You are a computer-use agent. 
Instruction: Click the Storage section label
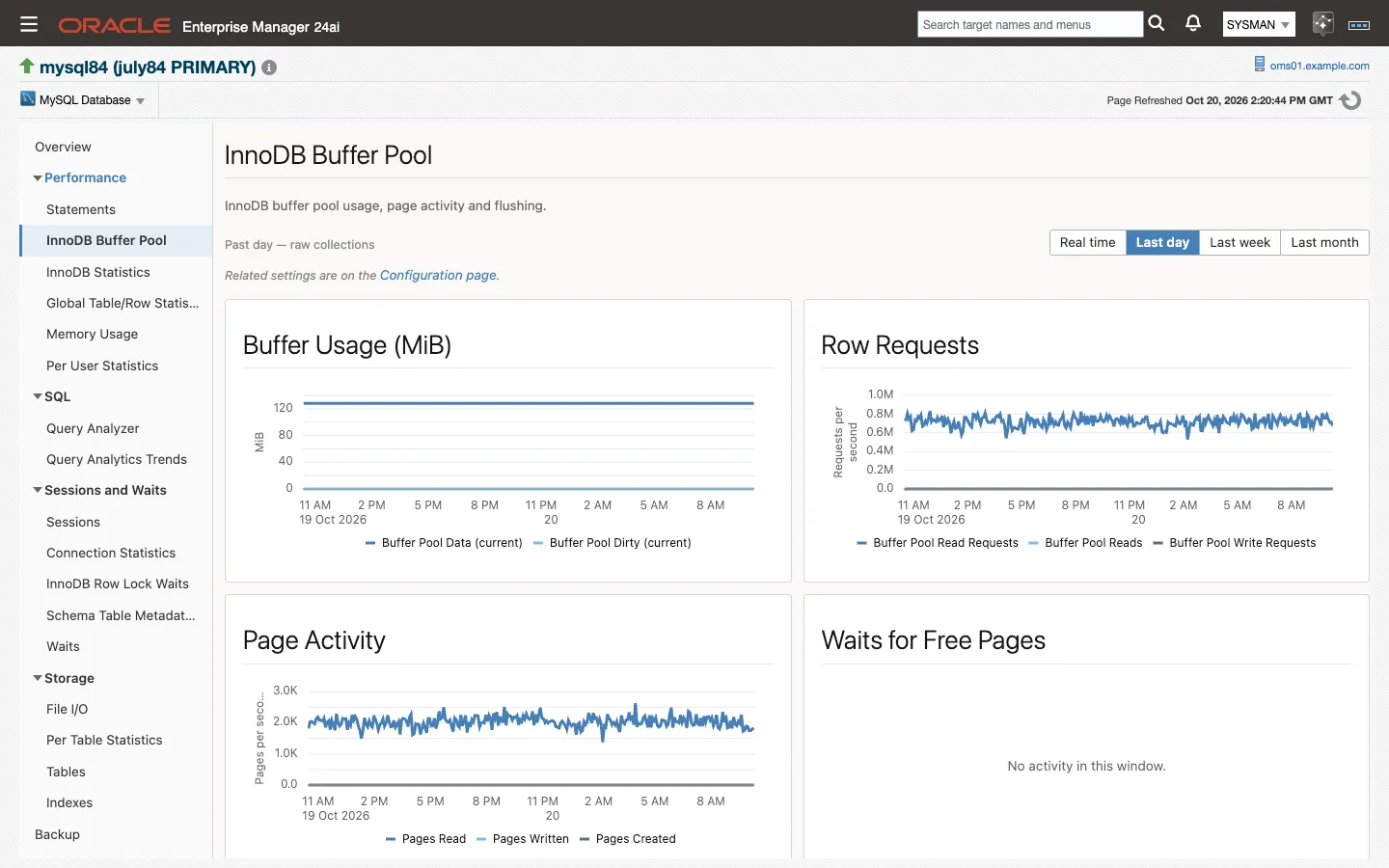click(69, 678)
